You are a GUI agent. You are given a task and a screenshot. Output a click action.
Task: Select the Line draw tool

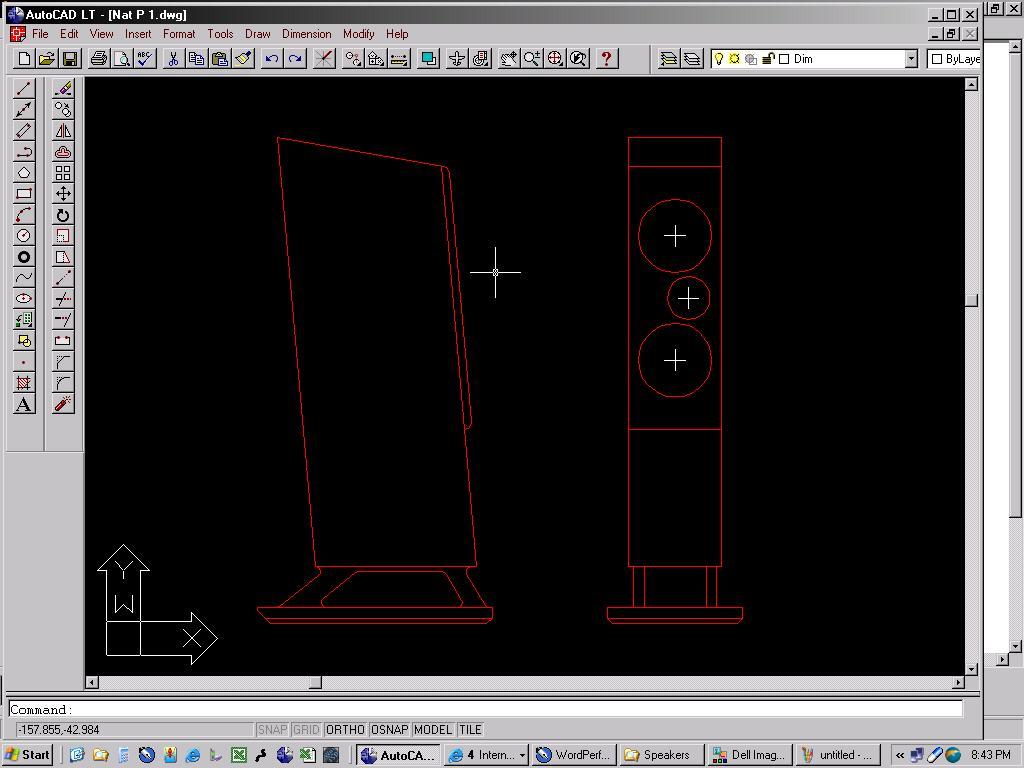tap(24, 88)
